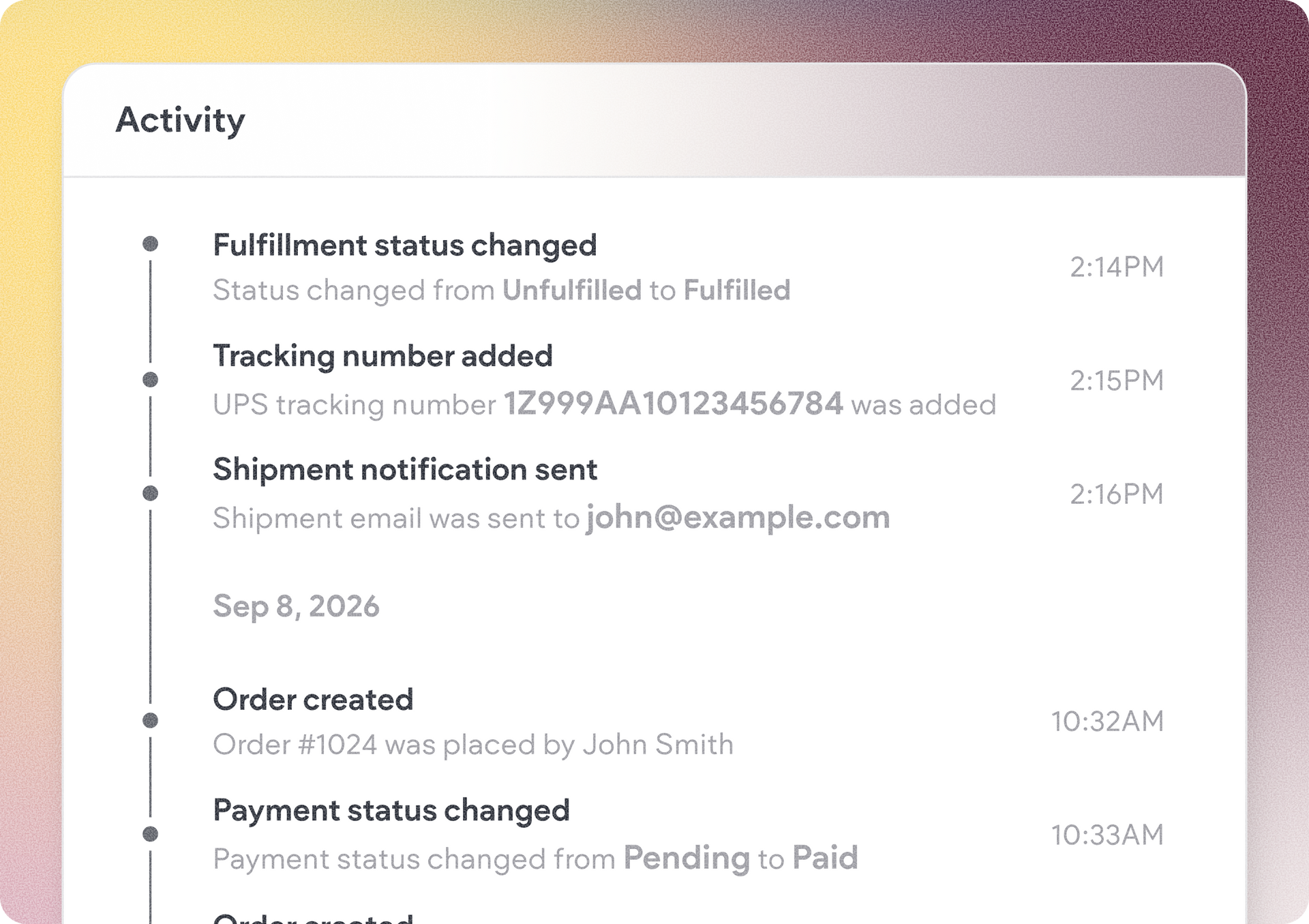Select the Tracking number added heading
1309x924 pixels.
(x=383, y=356)
